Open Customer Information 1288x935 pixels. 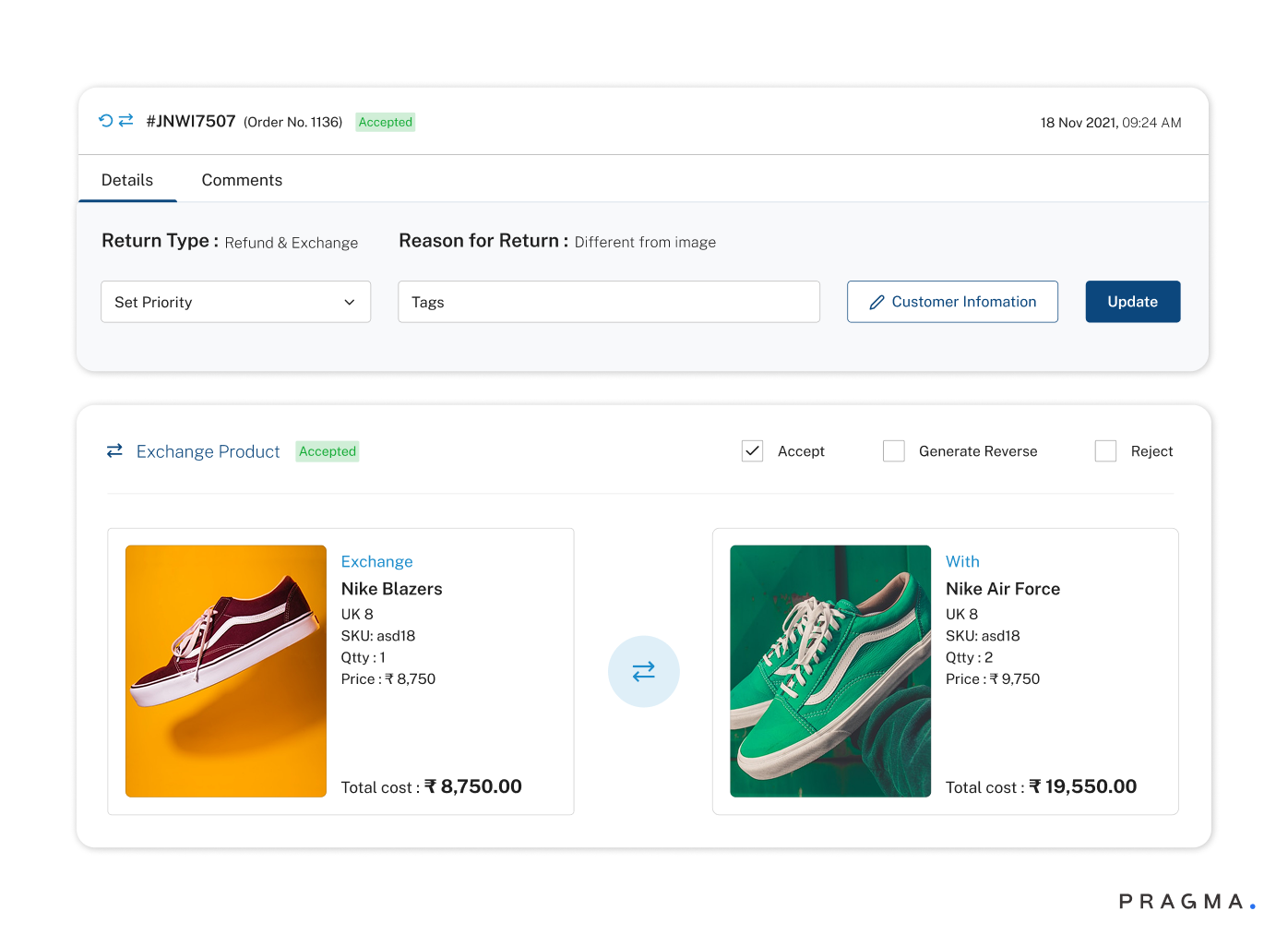952,302
